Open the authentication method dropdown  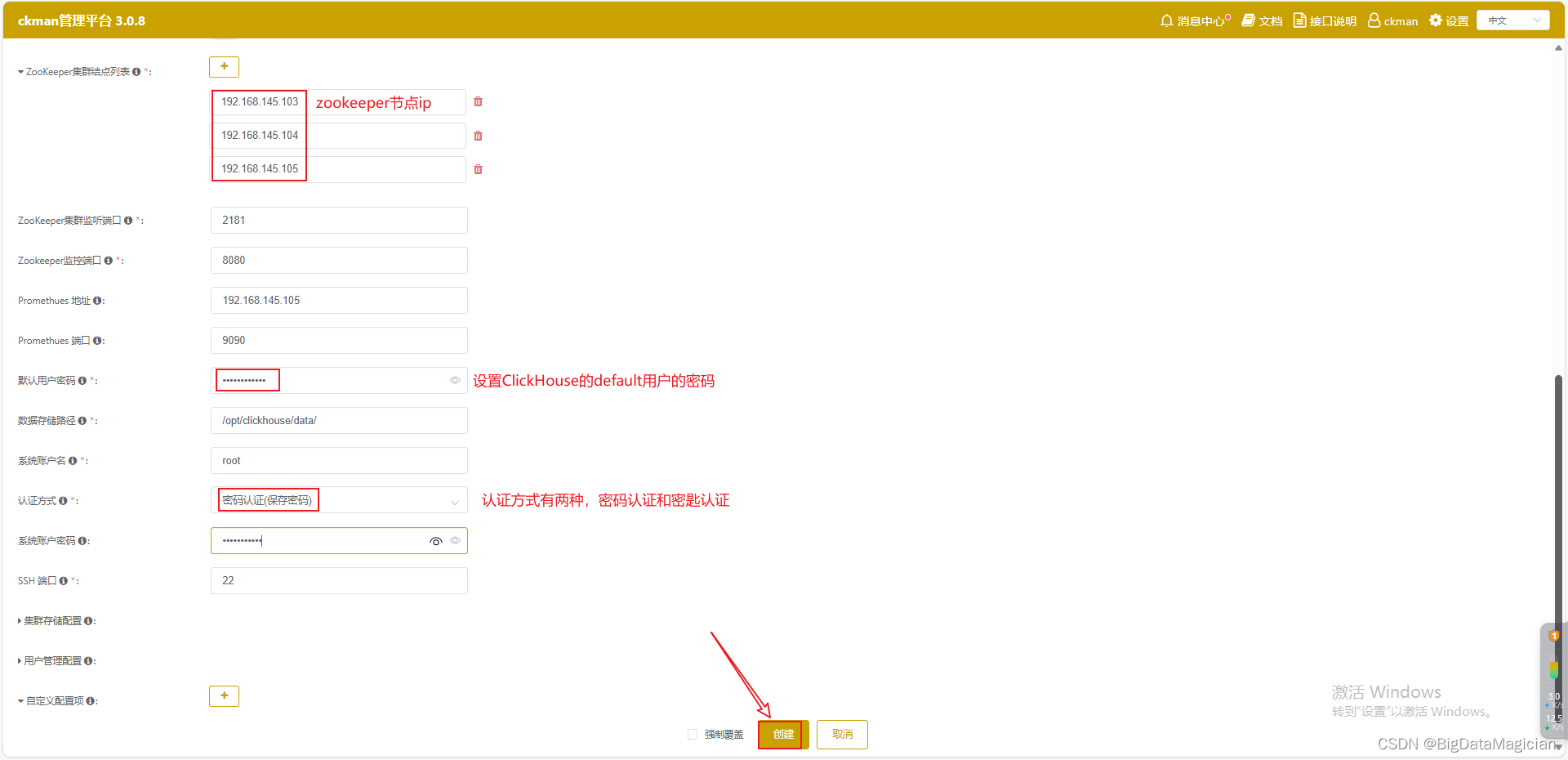click(339, 500)
